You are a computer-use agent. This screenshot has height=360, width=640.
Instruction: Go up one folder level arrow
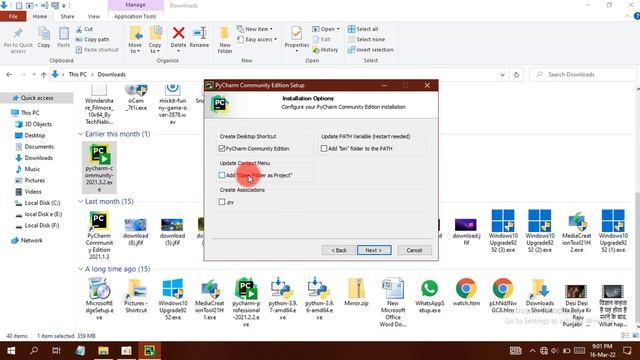coord(44,75)
